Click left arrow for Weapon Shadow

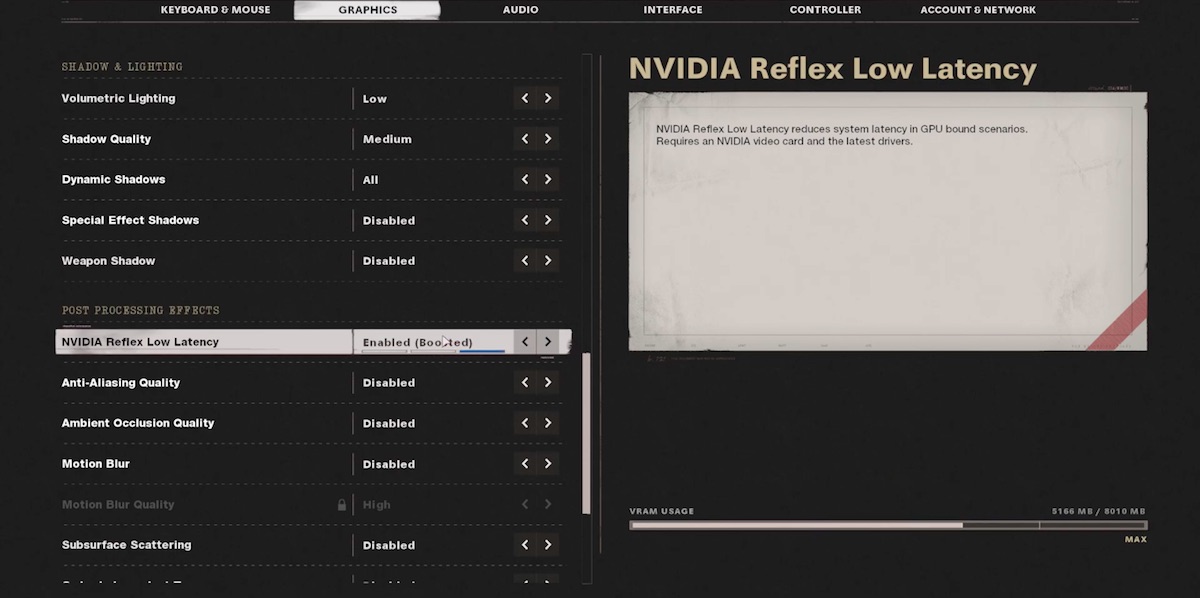click(525, 261)
